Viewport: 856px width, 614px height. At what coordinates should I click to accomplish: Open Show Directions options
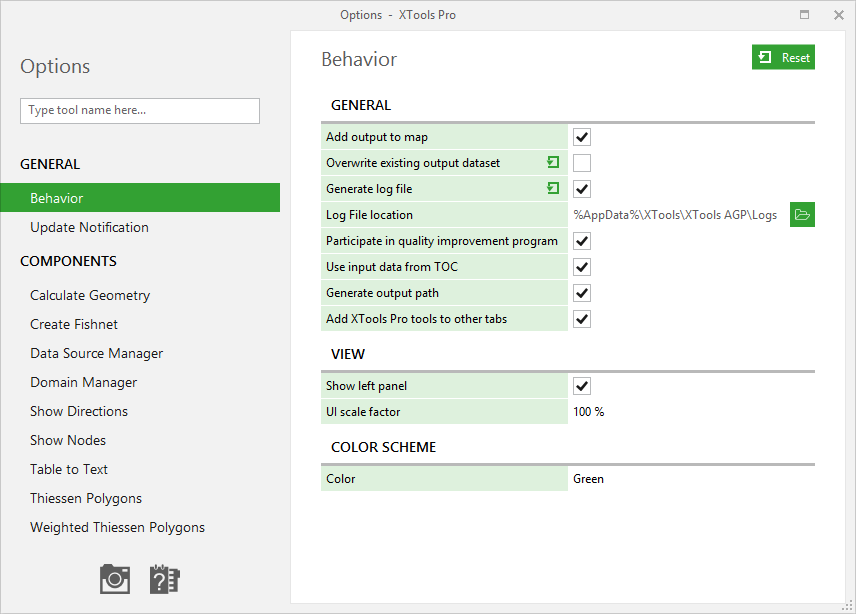79,411
